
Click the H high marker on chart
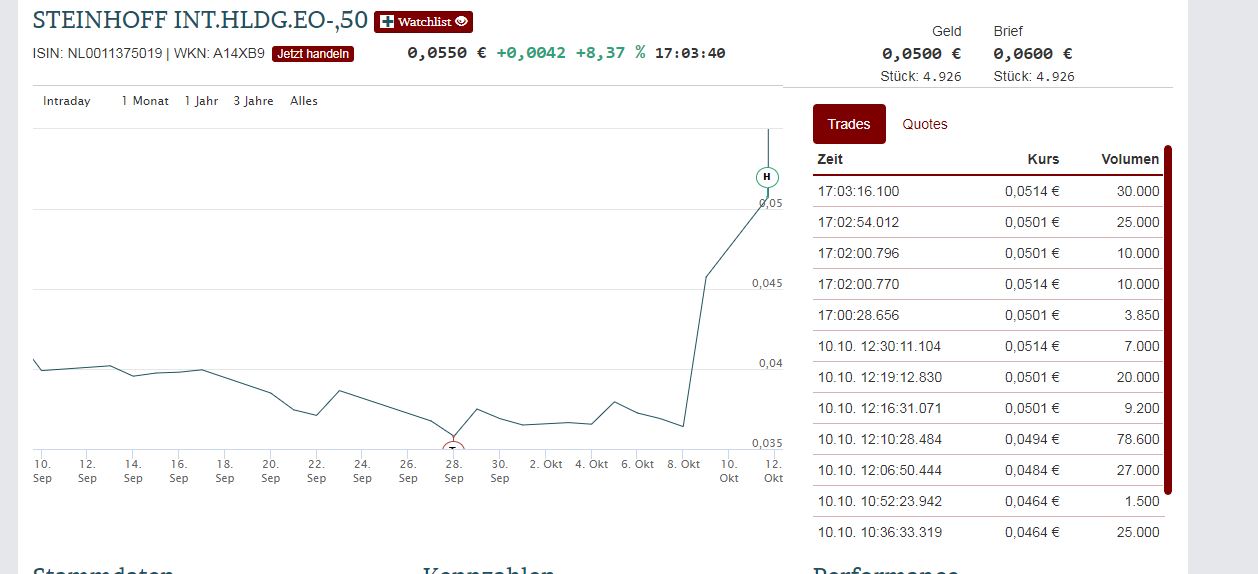[x=767, y=177]
